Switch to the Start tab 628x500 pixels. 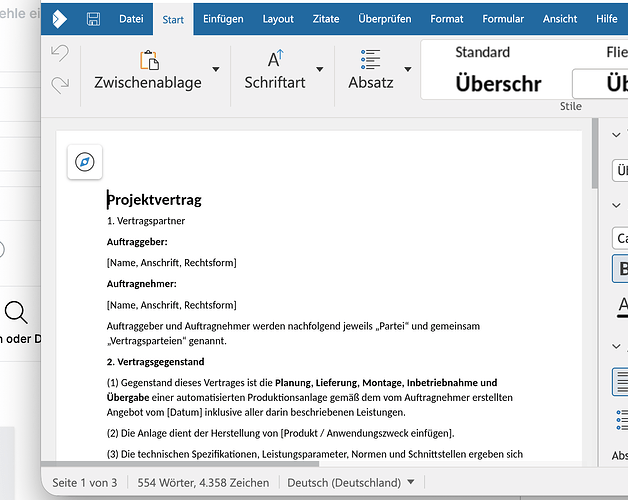coord(173,19)
